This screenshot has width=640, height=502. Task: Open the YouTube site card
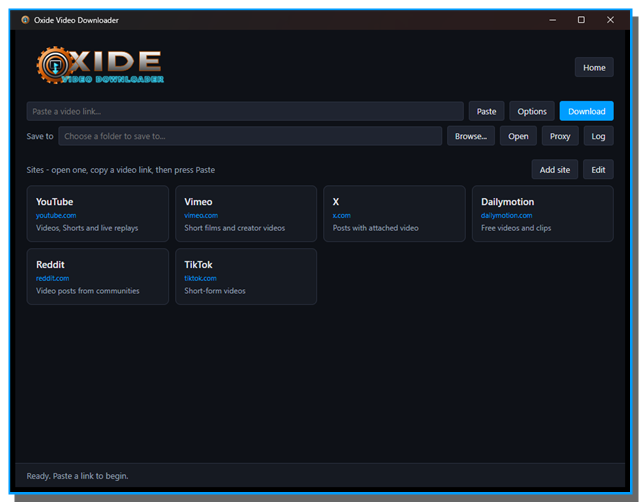tap(98, 213)
